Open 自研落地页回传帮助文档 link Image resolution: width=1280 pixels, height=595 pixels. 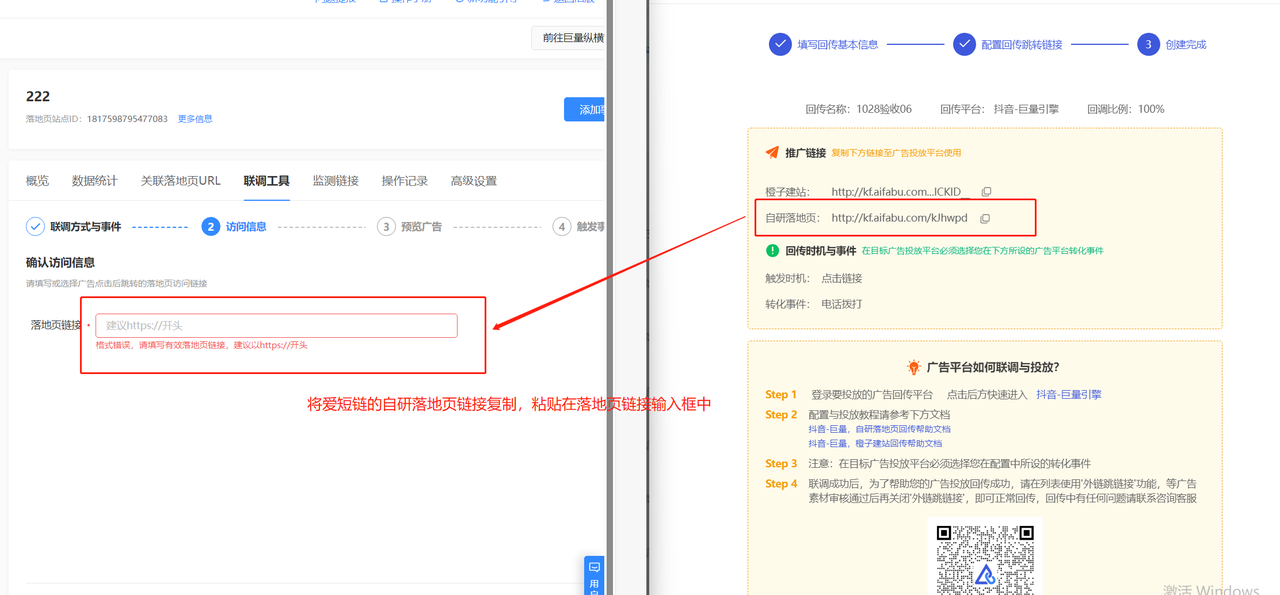879,429
